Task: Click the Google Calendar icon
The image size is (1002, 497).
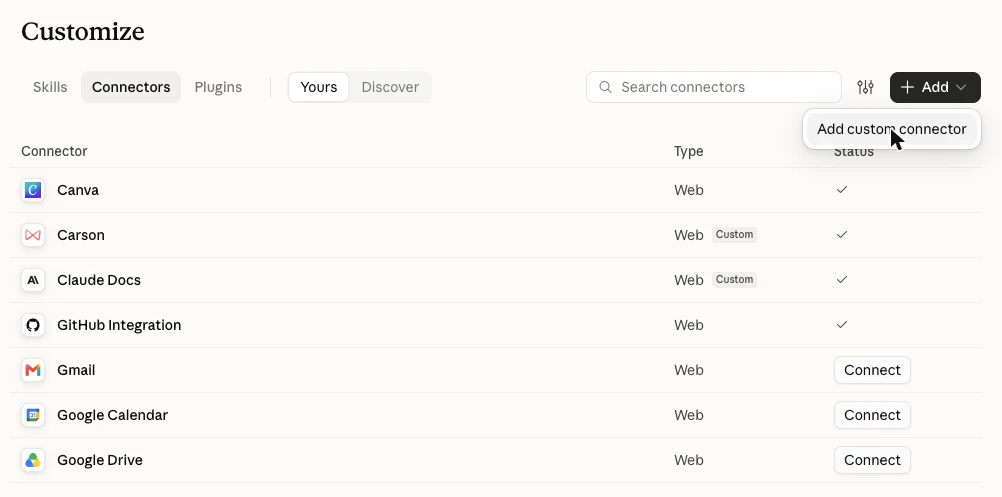Action: pos(33,415)
